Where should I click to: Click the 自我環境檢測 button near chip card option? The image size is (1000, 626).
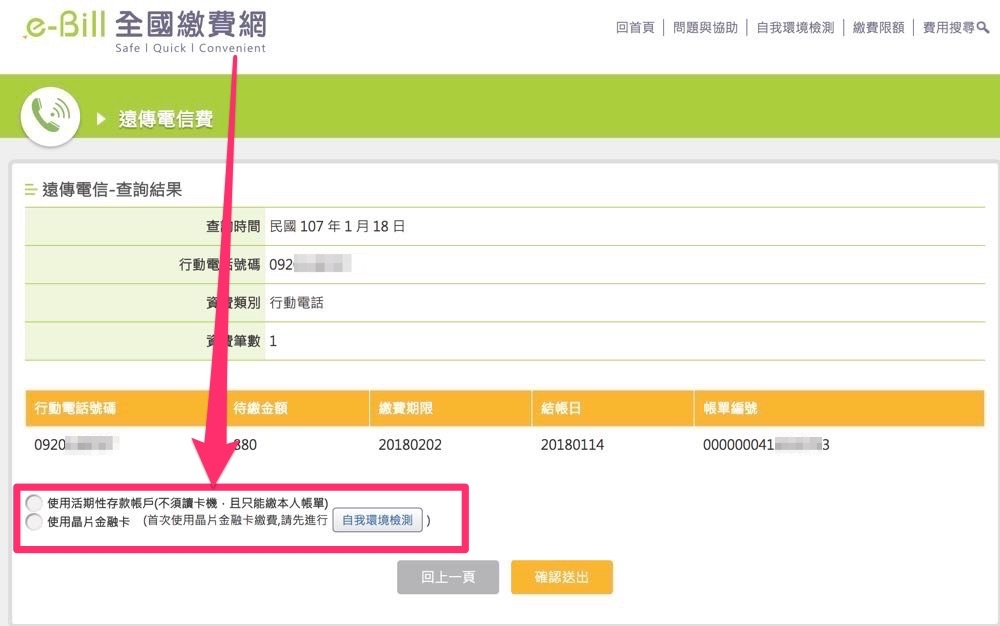378,520
